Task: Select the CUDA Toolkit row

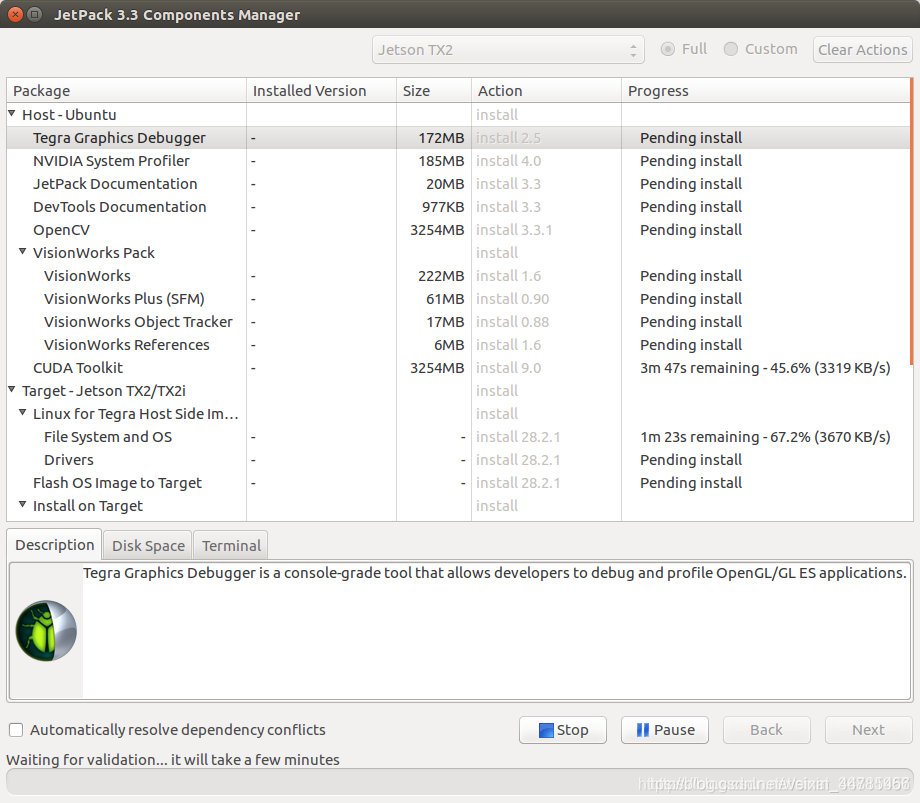Action: tap(458, 368)
